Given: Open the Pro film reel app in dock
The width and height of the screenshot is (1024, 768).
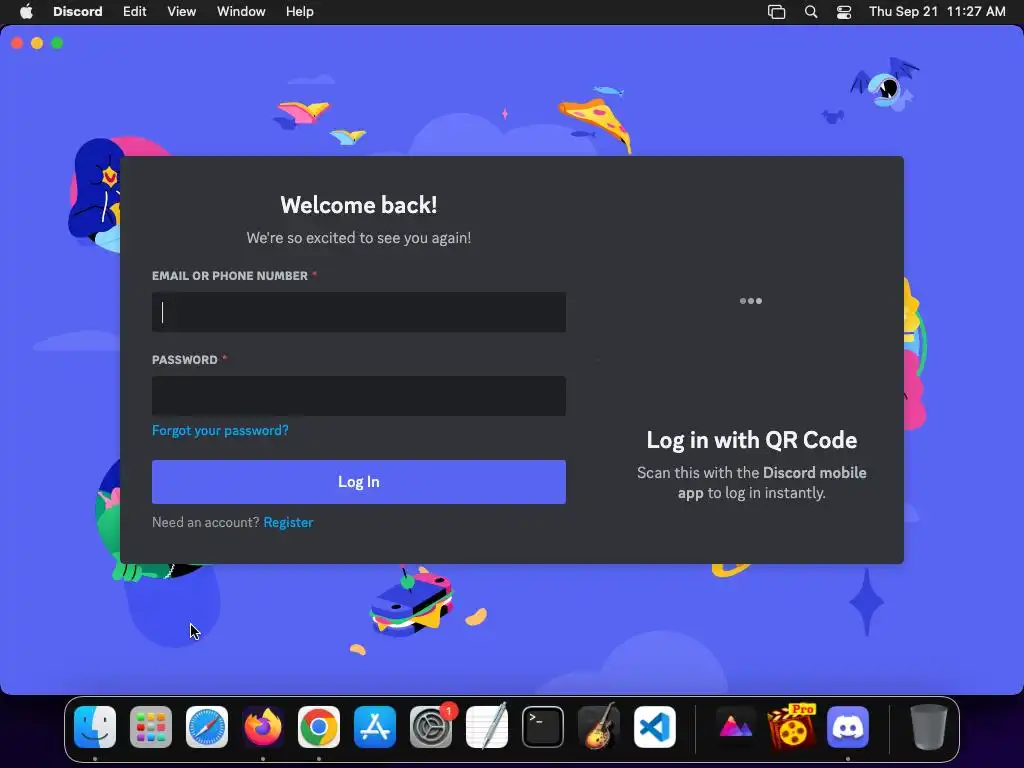Looking at the screenshot, I should (x=792, y=727).
